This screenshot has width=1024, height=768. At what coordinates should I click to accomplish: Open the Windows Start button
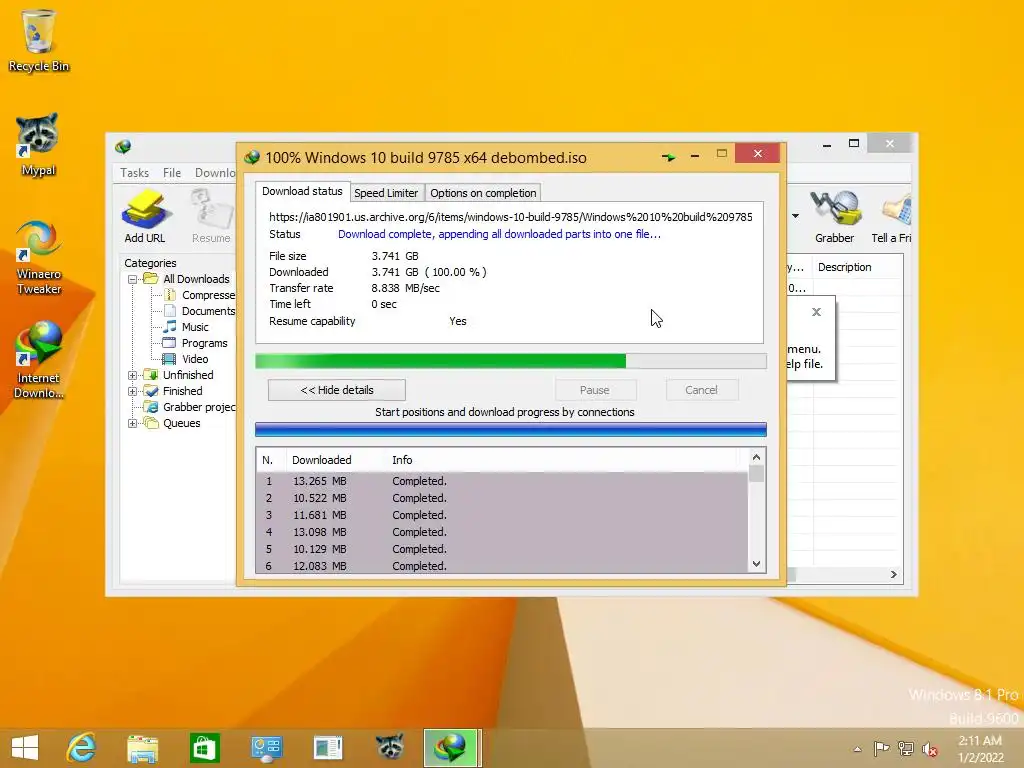25,748
